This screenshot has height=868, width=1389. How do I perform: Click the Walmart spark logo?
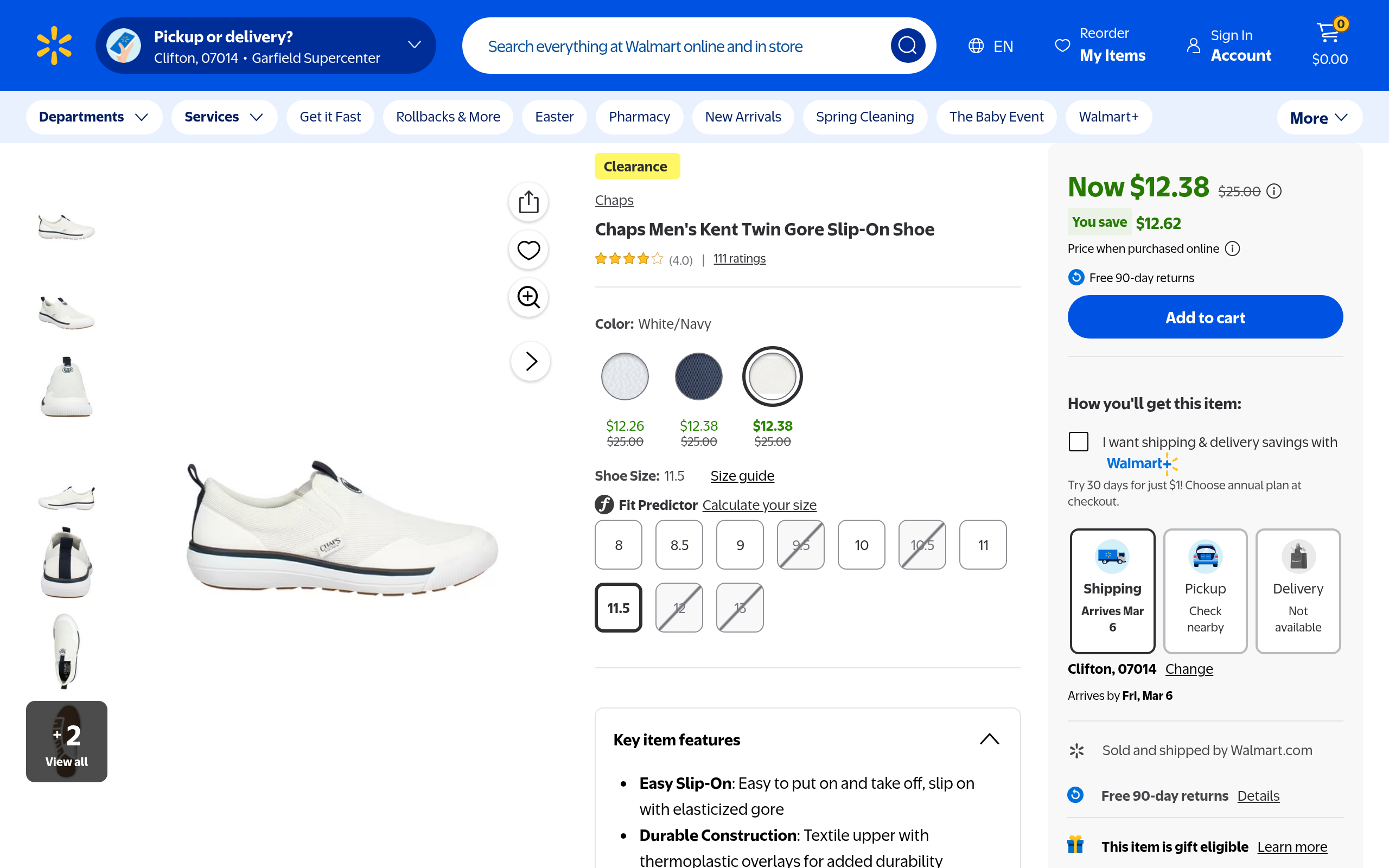(x=54, y=46)
